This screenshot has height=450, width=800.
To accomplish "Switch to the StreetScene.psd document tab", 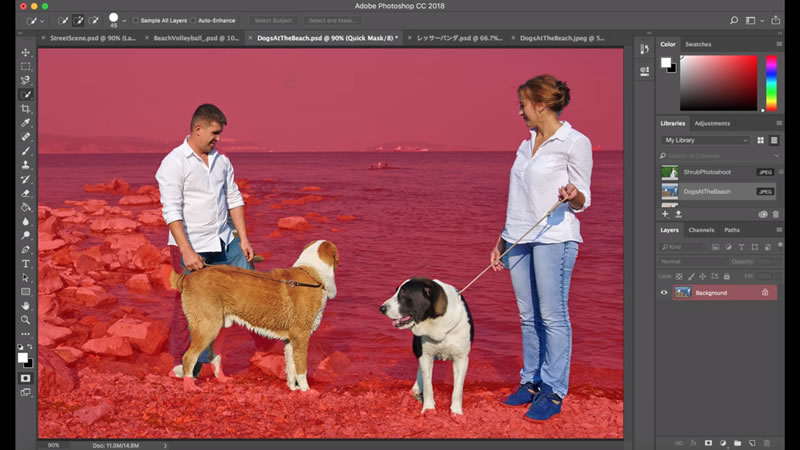I will point(89,38).
